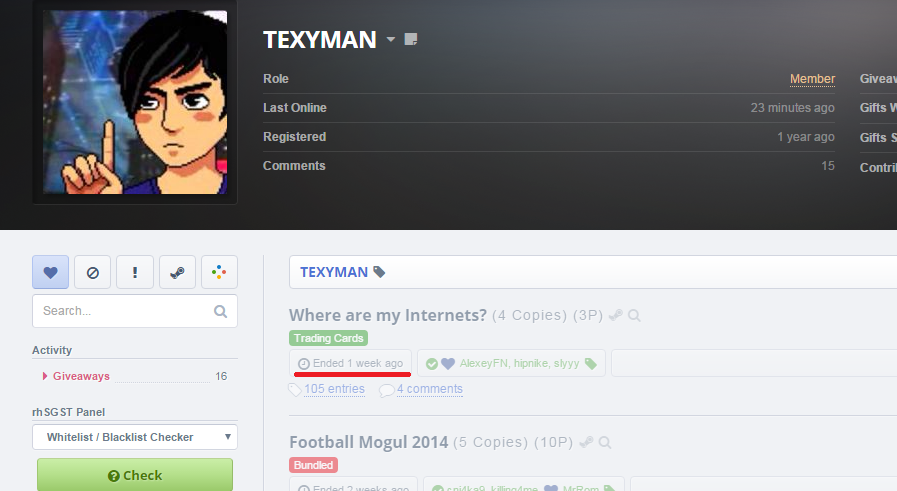Viewport: 897px width, 491px height.
Task: Toggle blacklist circle-slash button
Action: pos(93,272)
